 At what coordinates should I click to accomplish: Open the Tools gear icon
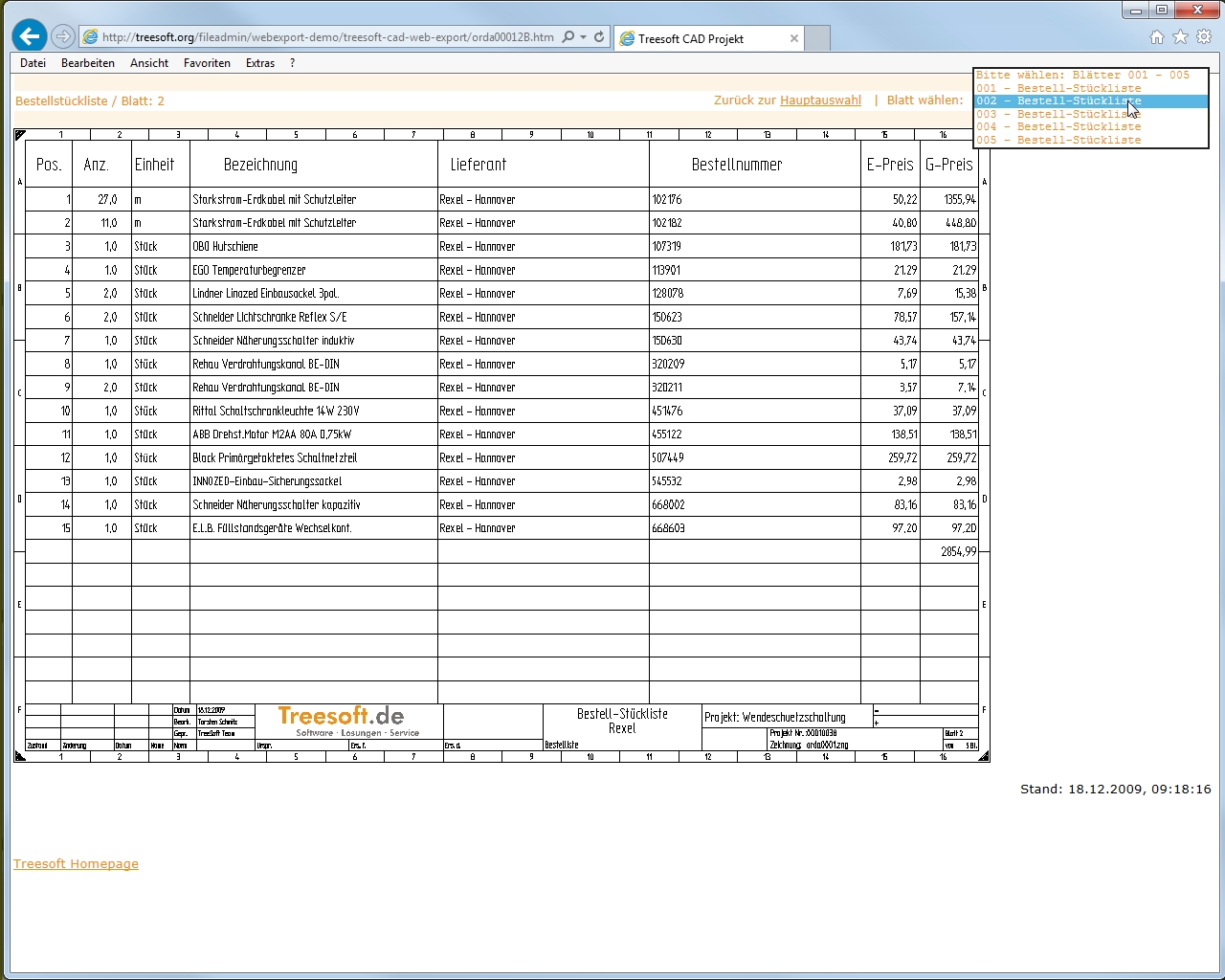[x=1204, y=37]
